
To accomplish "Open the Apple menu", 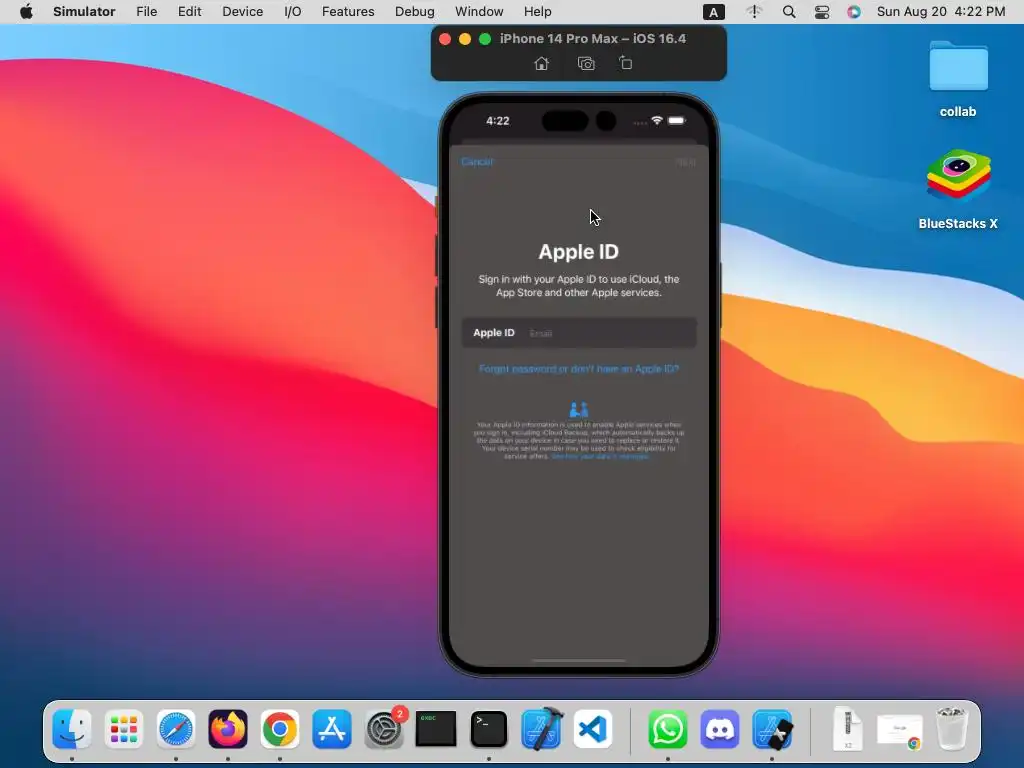I will 26,12.
